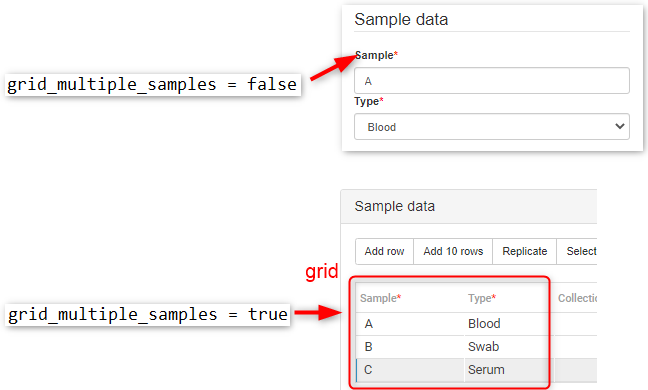The width and height of the screenshot is (648, 390).
Task: Select grid cell with sample B
Action: pos(410,347)
